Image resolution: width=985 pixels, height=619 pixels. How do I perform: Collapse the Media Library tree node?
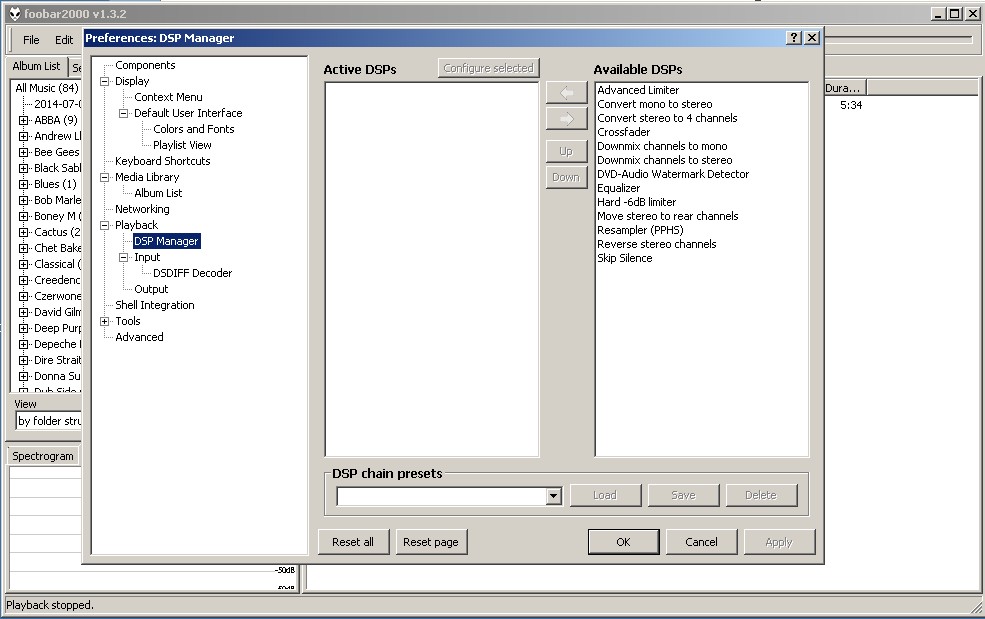click(x=105, y=177)
